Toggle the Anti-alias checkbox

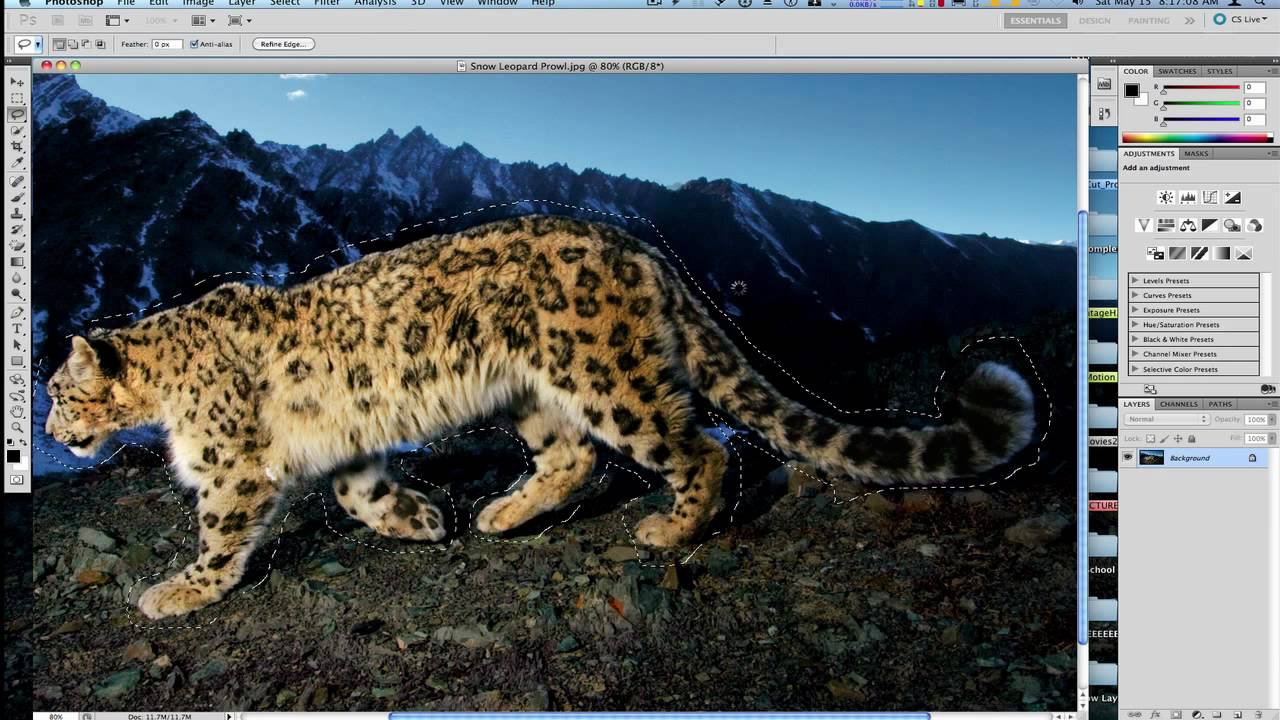tap(194, 44)
